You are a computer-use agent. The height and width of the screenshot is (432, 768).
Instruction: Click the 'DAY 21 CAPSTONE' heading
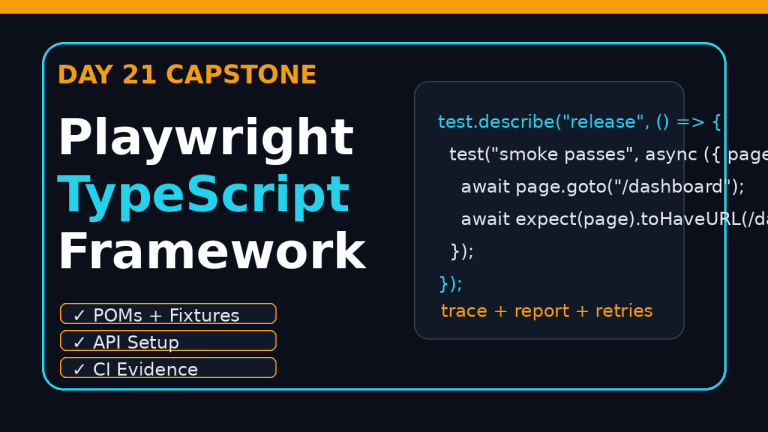click(x=187, y=75)
